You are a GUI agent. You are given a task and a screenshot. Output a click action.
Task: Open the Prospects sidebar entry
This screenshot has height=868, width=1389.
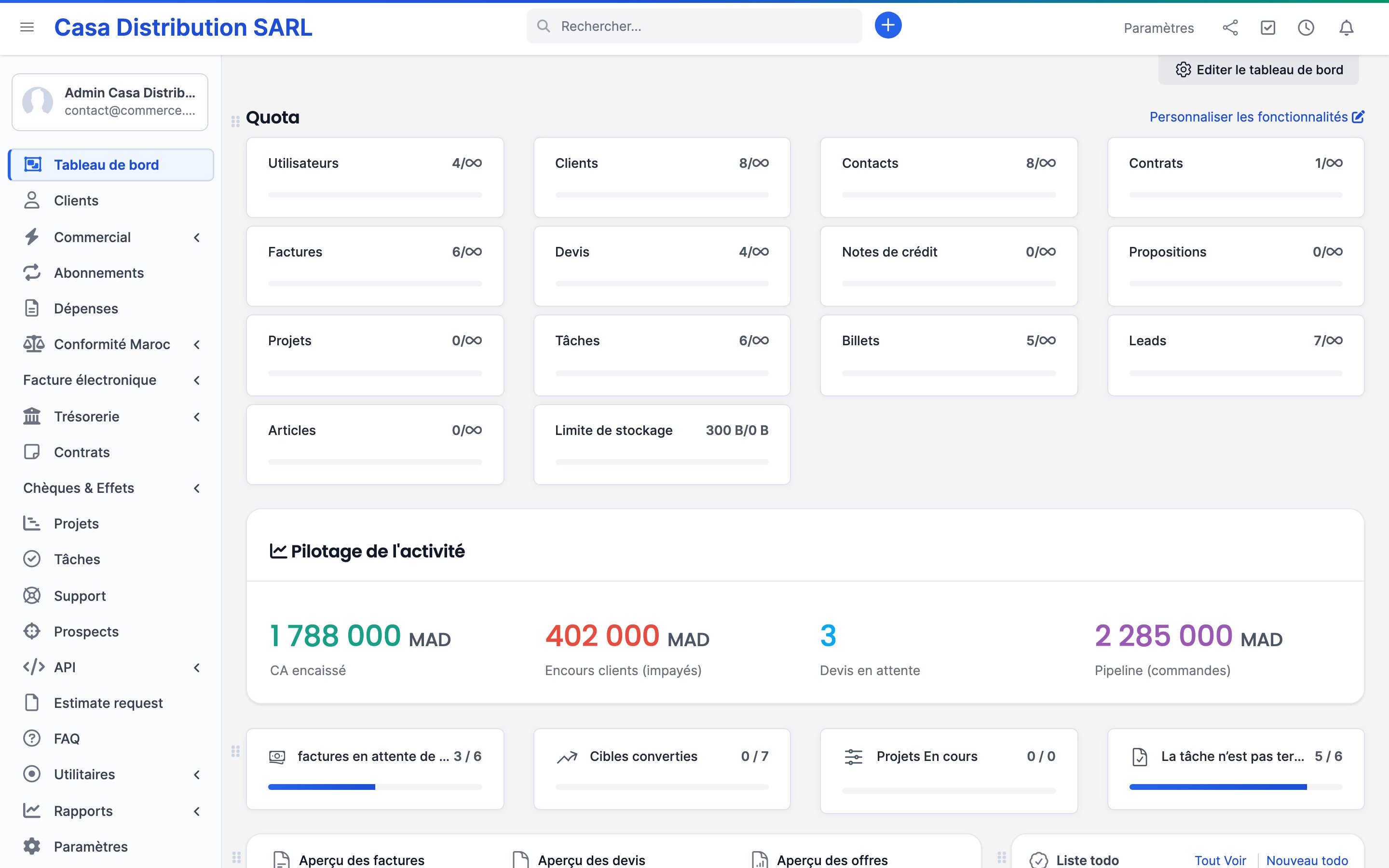(x=111, y=632)
